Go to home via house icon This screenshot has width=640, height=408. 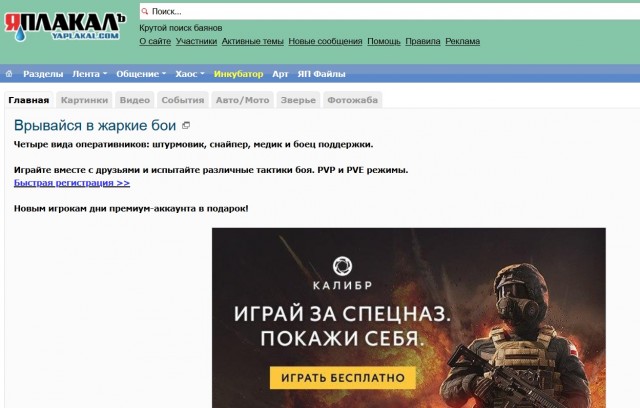tap(9, 74)
